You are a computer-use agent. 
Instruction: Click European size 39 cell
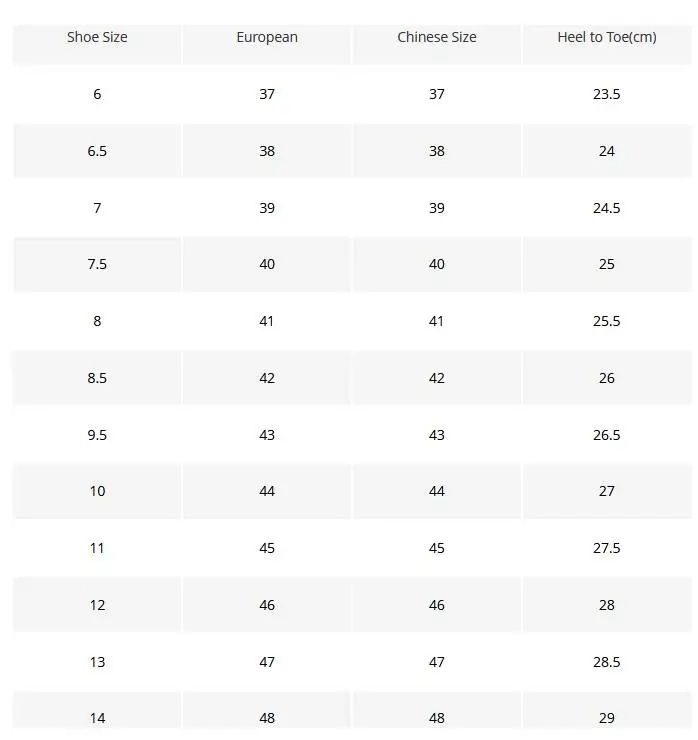pyautogui.click(x=267, y=208)
